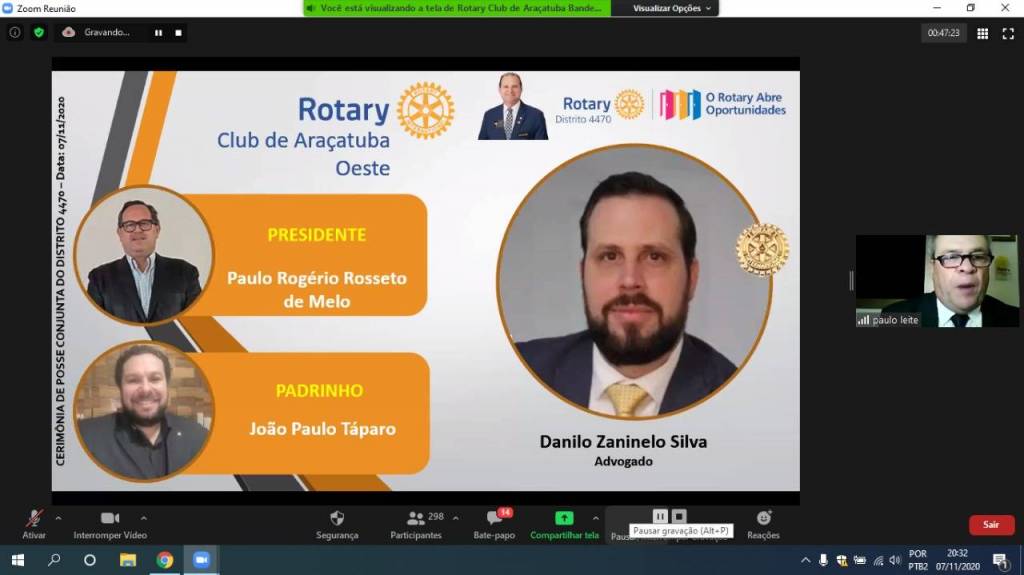Open the Participantes list
This screenshot has width=1024, height=575.
point(416,523)
